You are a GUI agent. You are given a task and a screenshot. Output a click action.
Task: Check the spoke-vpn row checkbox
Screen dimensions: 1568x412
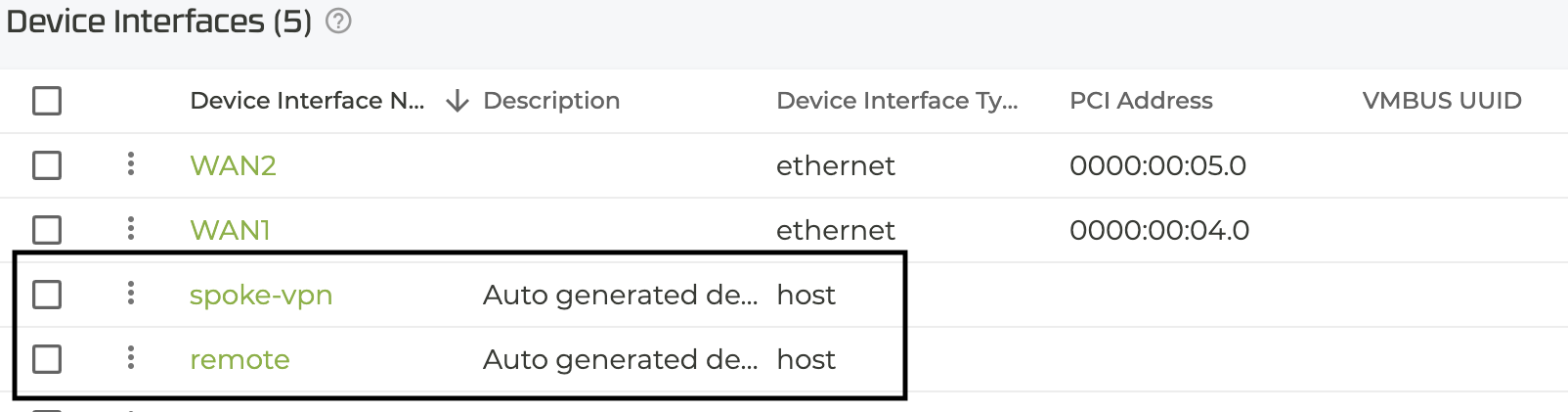click(47, 295)
